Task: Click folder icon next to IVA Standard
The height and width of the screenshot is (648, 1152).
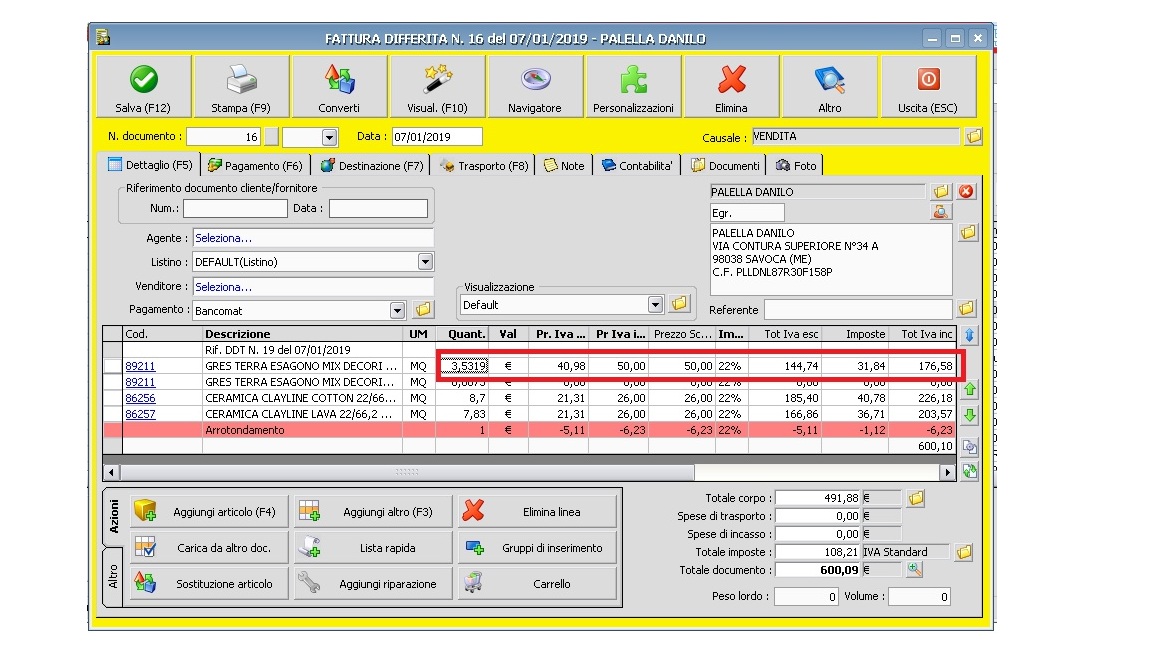Action: [x=964, y=552]
